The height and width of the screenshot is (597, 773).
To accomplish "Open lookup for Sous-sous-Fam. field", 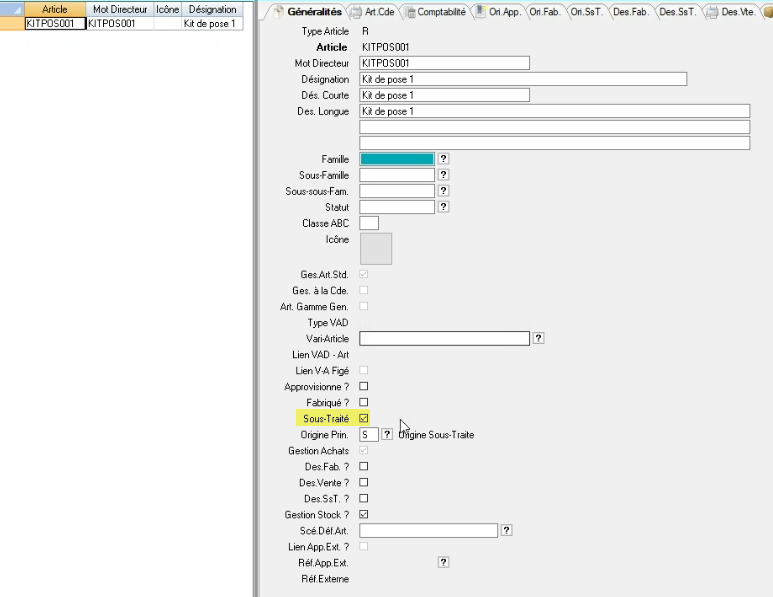I will 444,191.
